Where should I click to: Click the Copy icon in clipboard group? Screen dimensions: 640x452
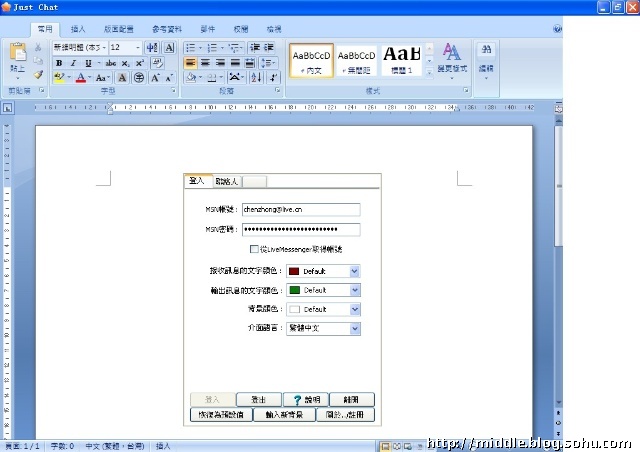tap(38, 61)
